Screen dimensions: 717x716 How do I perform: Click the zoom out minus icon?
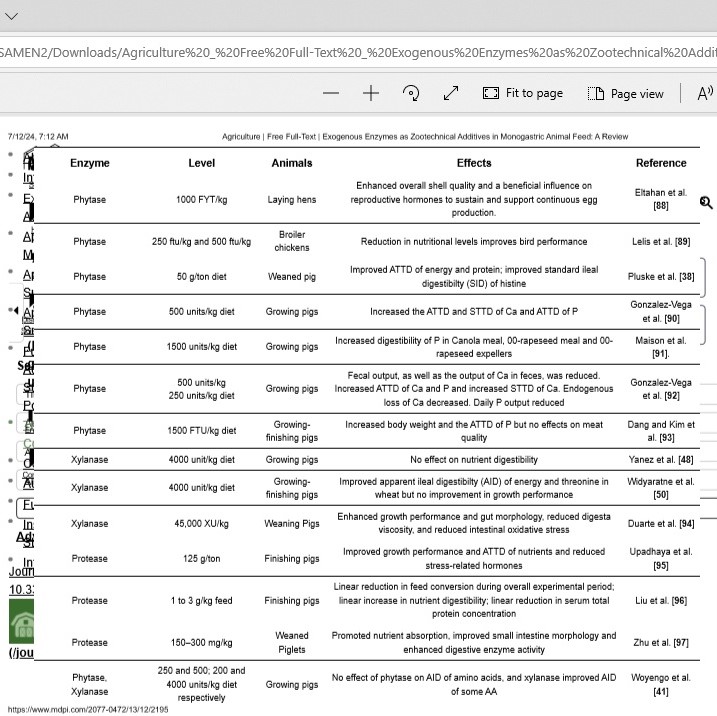331,93
